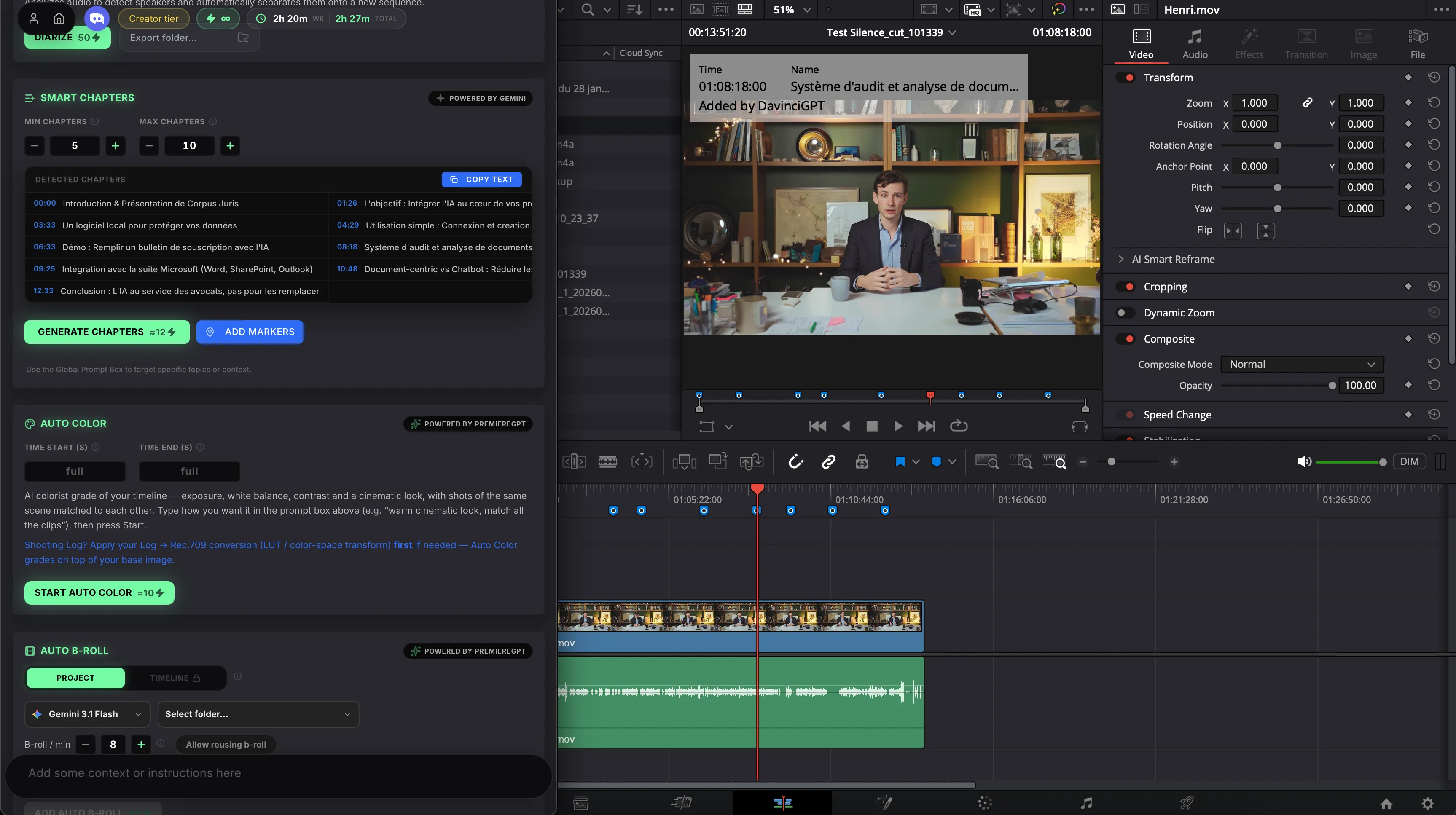The width and height of the screenshot is (1456, 815).
Task: Click ADD MARKERS button
Action: coord(250,332)
